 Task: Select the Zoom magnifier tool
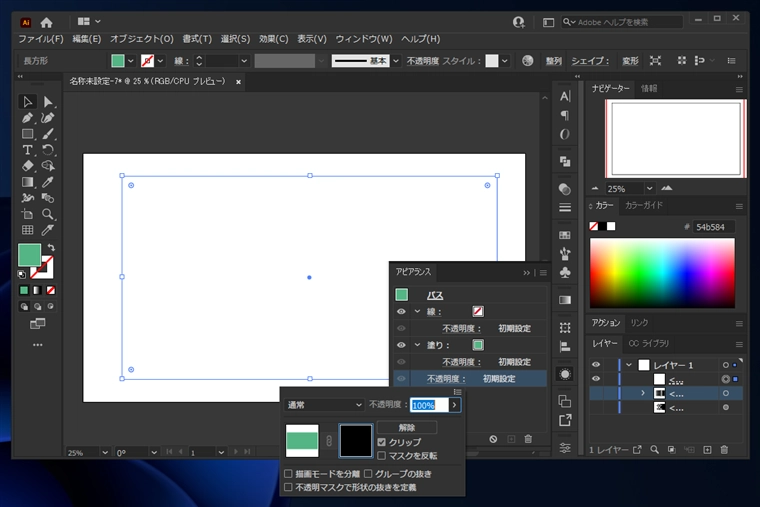click(x=48, y=214)
